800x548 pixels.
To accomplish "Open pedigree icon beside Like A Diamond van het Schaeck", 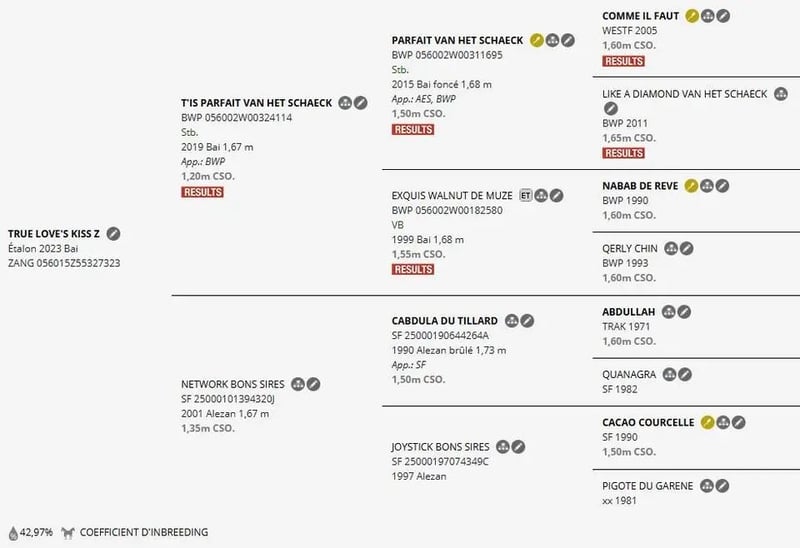I will [x=777, y=94].
